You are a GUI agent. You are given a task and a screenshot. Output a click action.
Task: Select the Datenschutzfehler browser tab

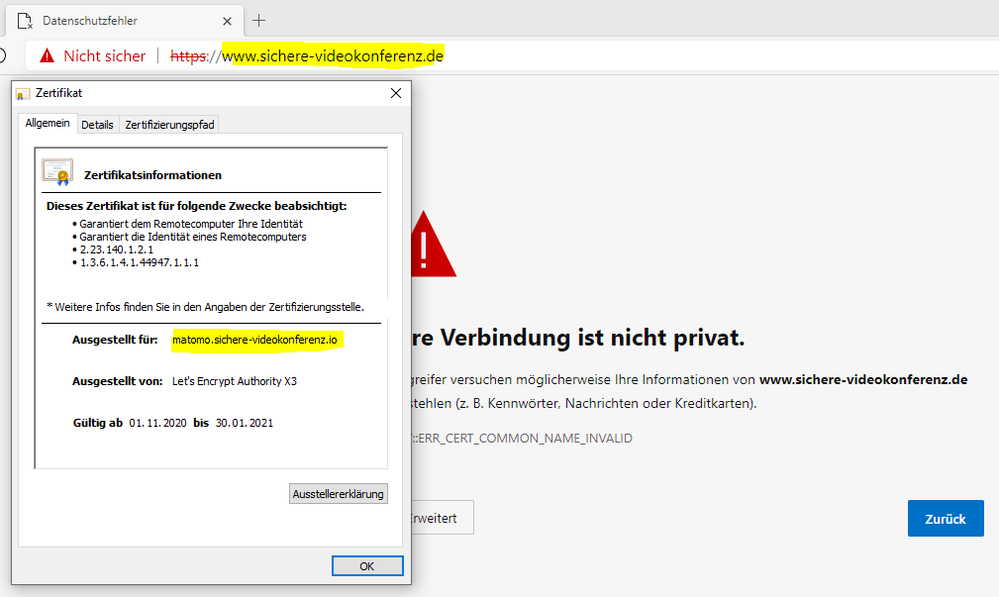[x=120, y=20]
